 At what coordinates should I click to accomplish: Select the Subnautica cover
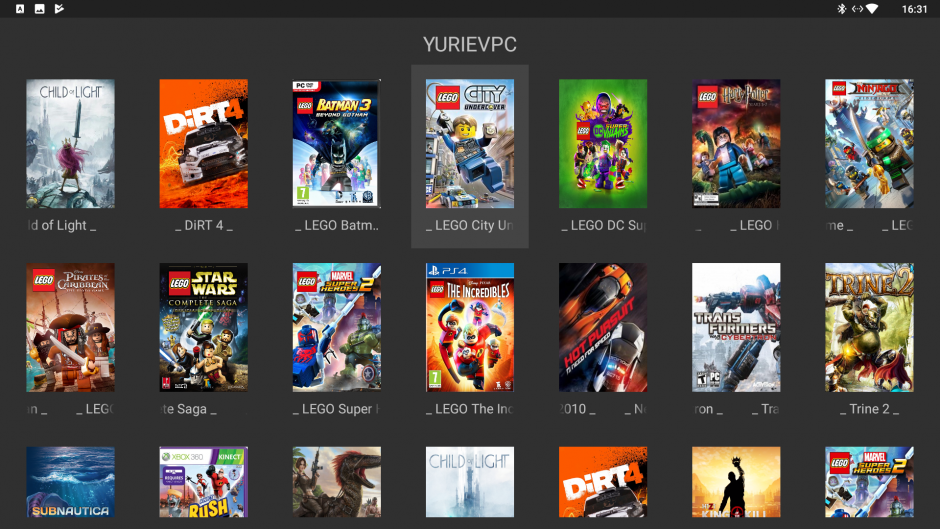70,482
